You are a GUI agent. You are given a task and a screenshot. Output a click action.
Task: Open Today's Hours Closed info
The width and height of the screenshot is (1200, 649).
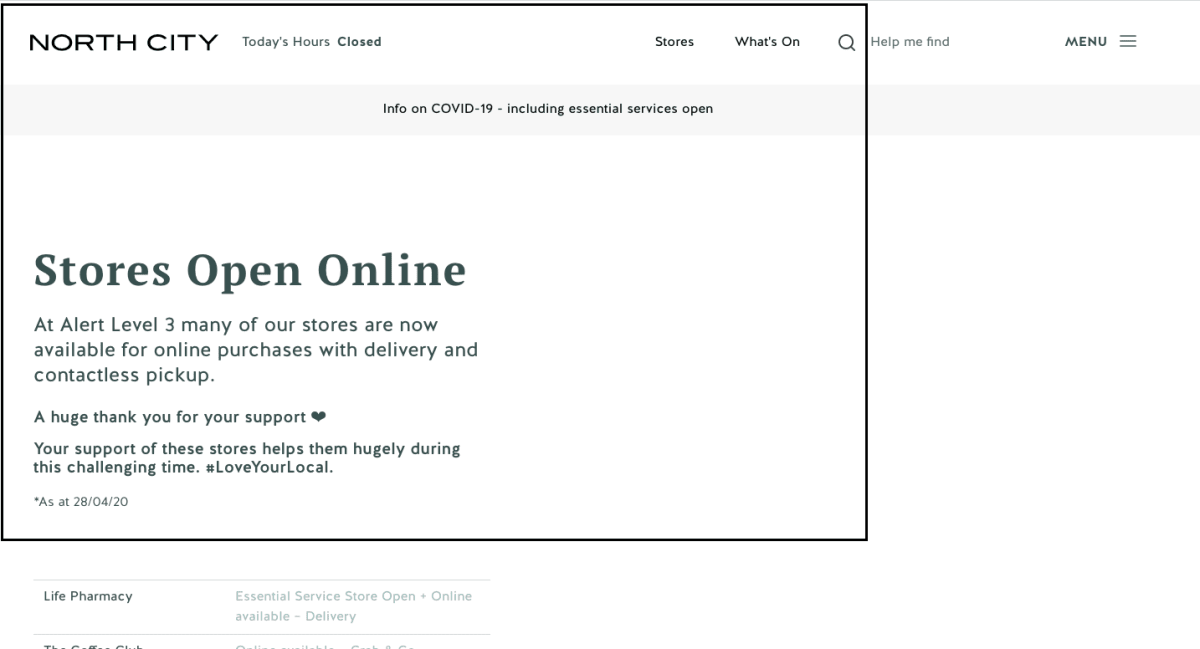tap(312, 42)
